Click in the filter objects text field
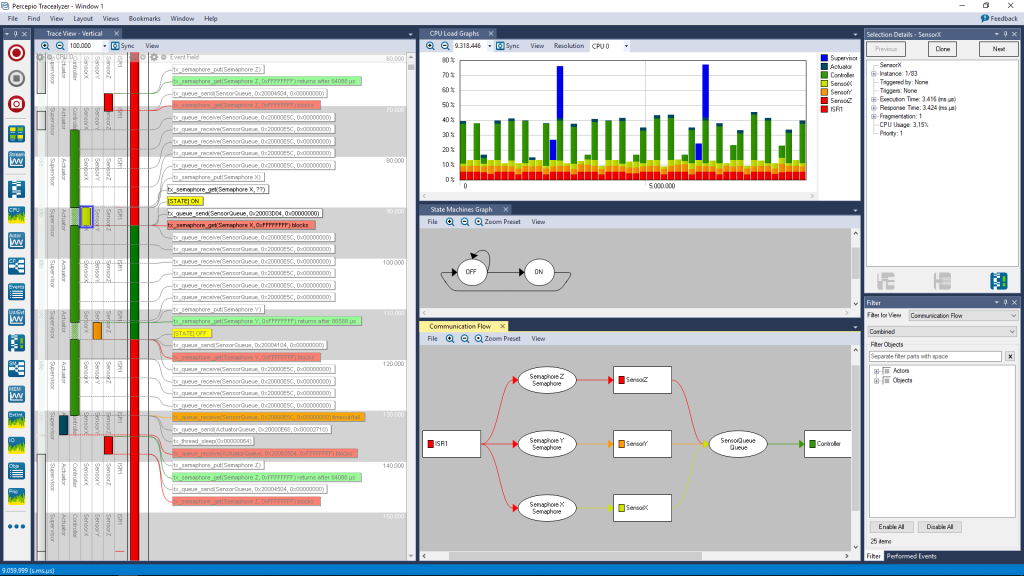The image size is (1024, 576). point(935,357)
